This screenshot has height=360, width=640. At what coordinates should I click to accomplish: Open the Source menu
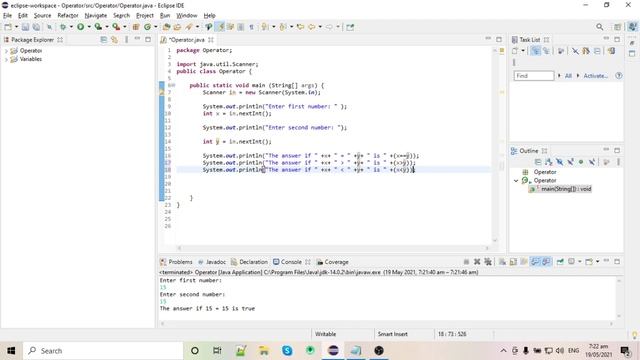[42, 16]
